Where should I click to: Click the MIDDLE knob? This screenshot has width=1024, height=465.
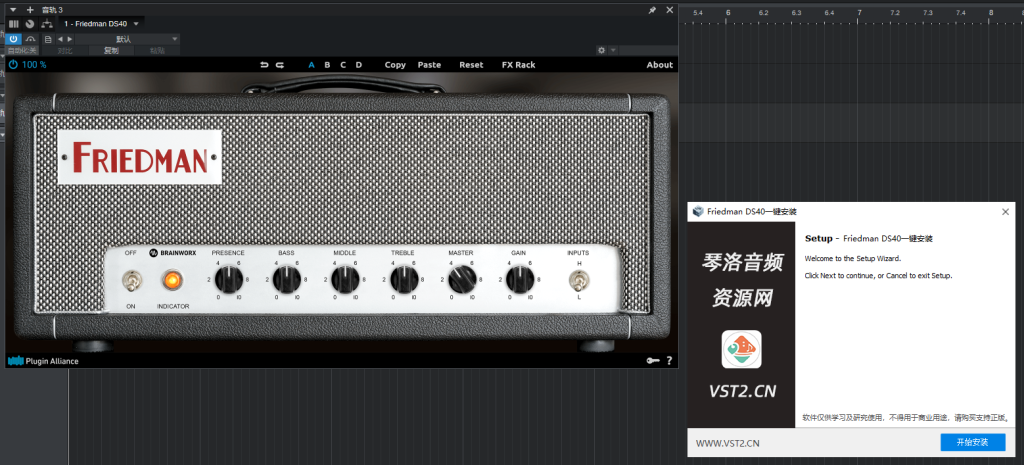click(x=345, y=280)
